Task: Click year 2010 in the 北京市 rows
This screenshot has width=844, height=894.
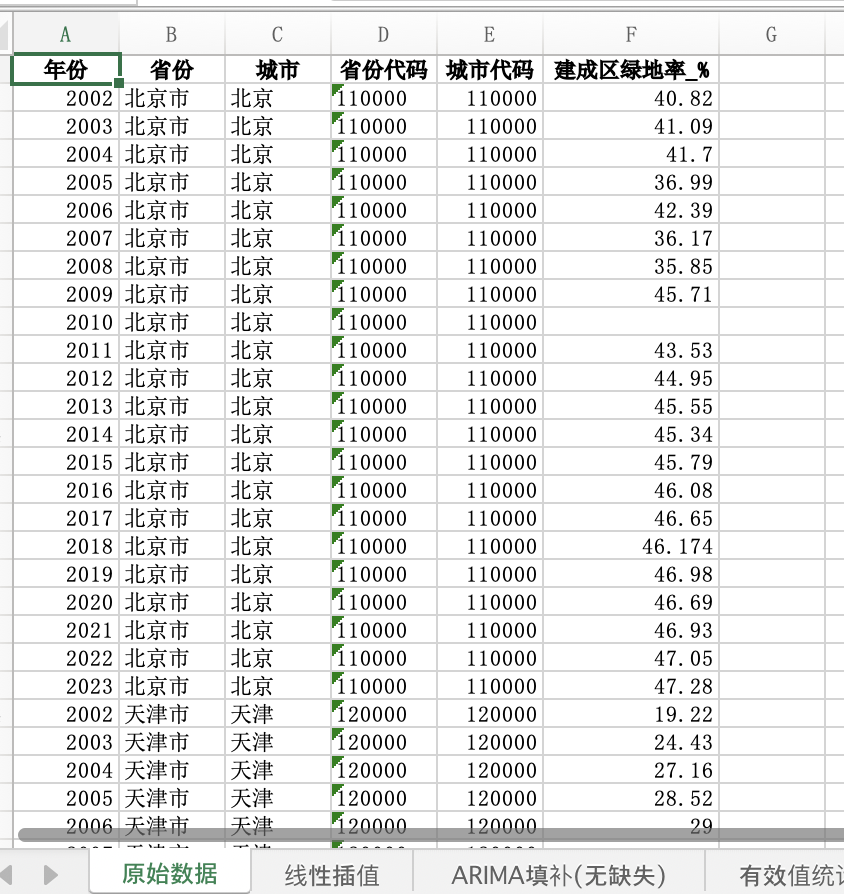Action: (x=66, y=322)
